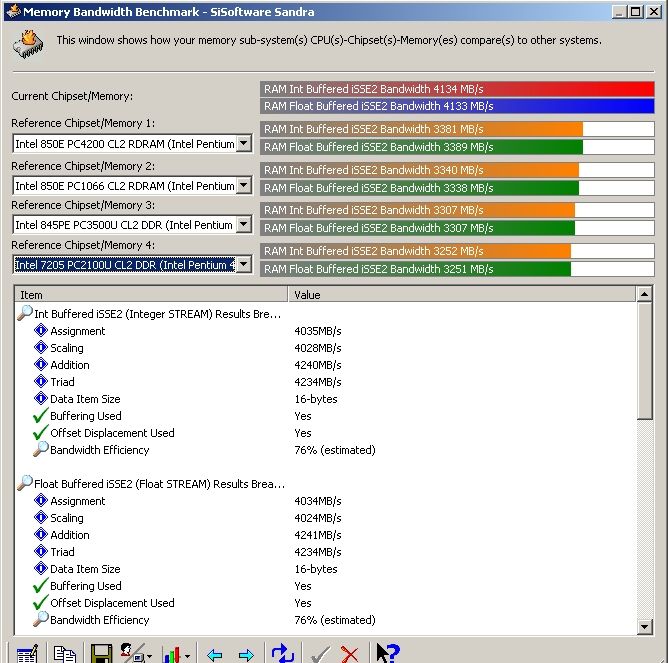Click the Sandra title bar application icon
This screenshot has width=668, height=663.
tap(13, 11)
